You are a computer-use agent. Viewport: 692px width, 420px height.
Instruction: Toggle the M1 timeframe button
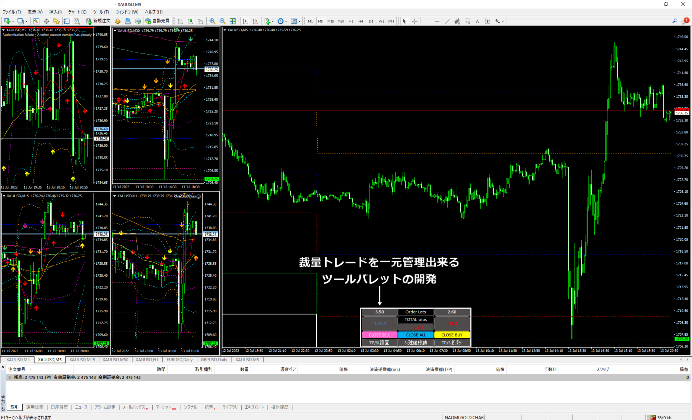[310, 21]
